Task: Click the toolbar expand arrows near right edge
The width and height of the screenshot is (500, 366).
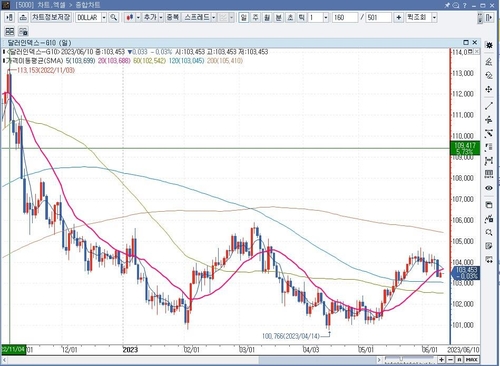Action: 480,17
